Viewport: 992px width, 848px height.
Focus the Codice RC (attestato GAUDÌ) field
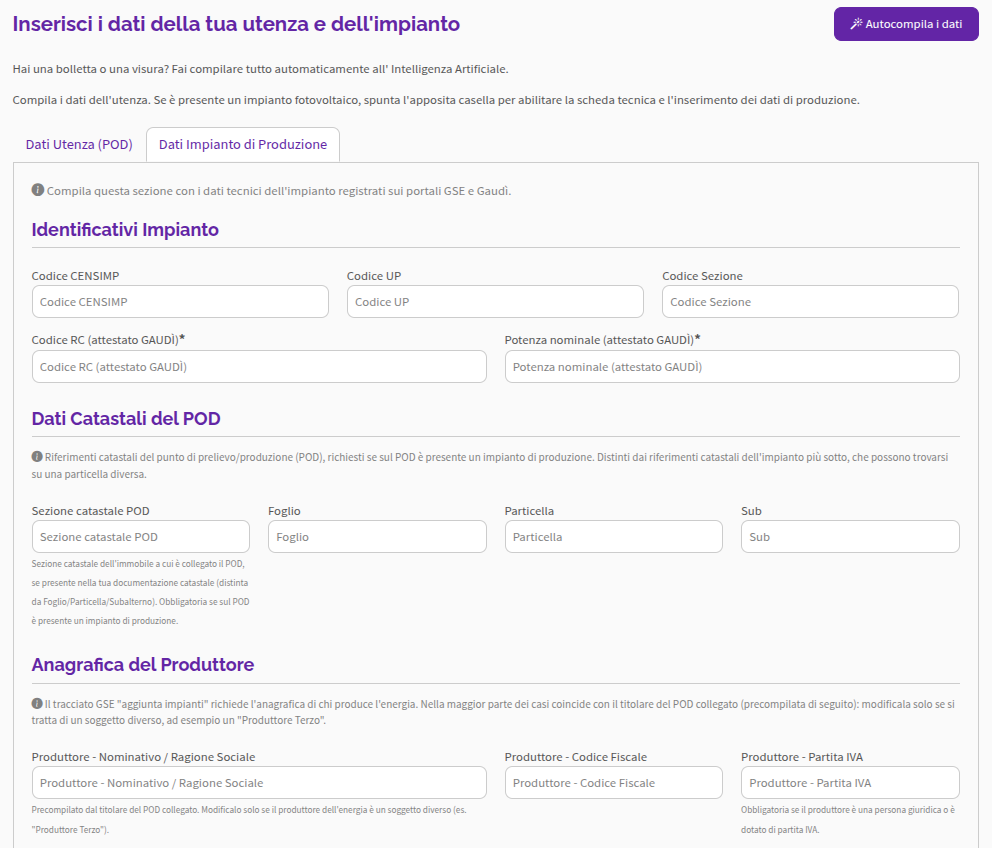[x=259, y=367]
